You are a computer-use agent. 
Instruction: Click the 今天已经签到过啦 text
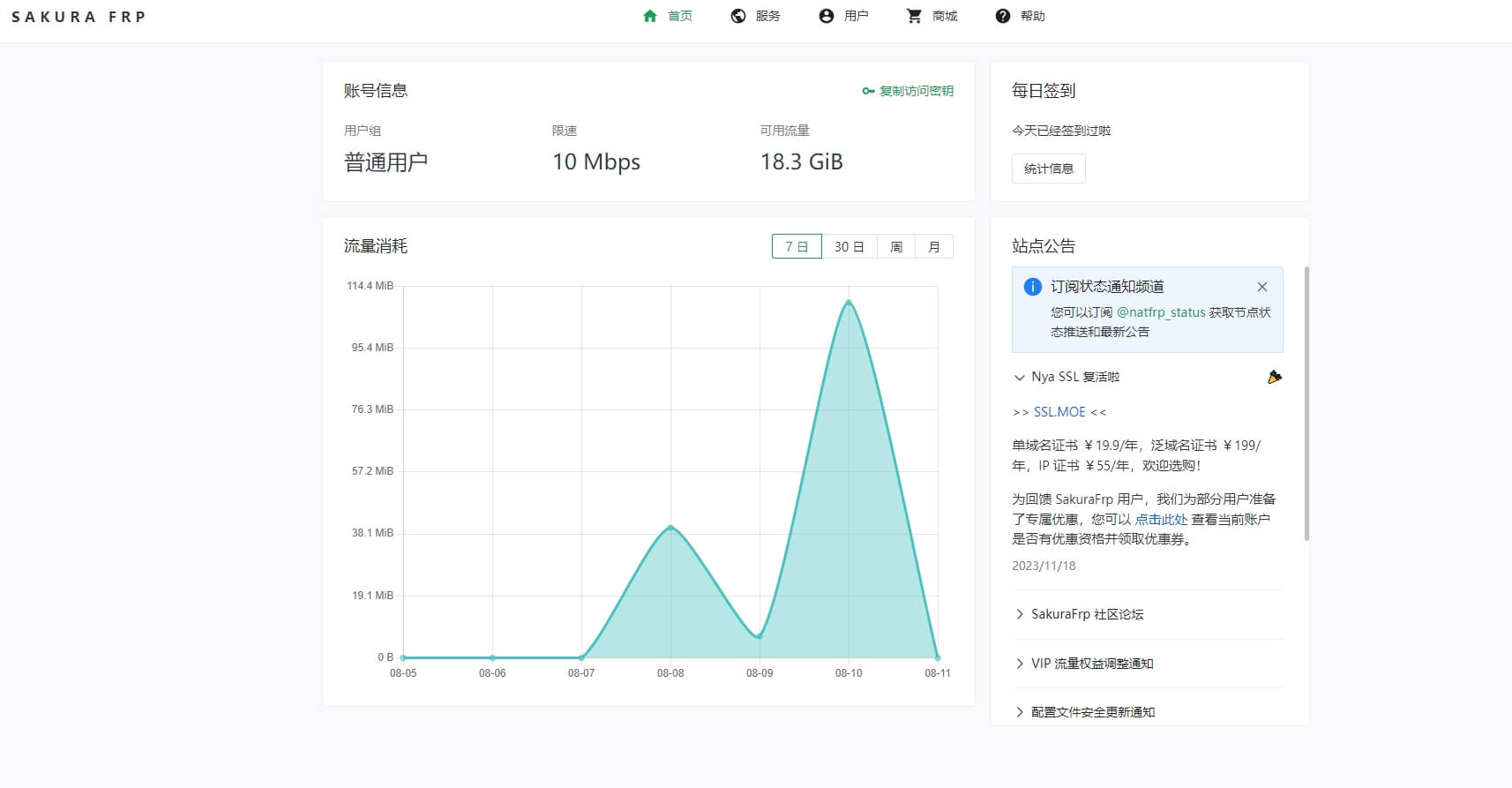[x=1061, y=131]
